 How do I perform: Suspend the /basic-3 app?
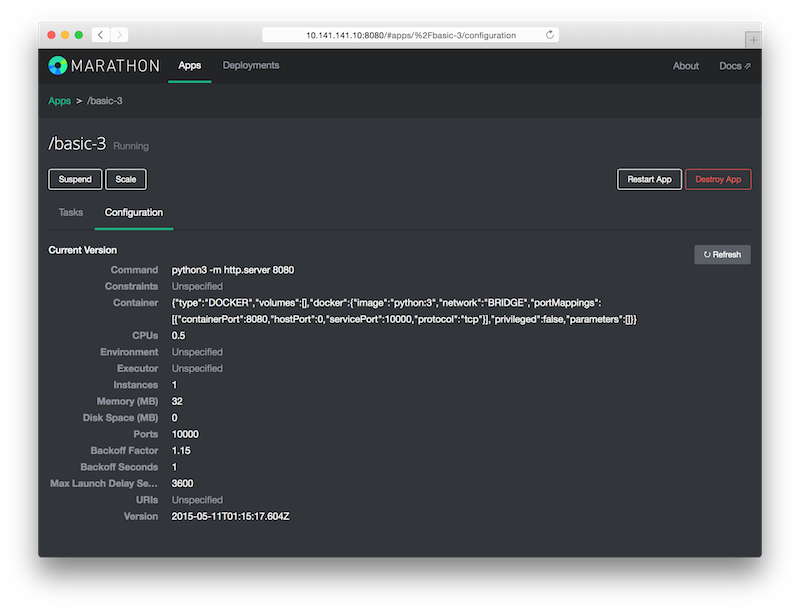(x=75, y=179)
